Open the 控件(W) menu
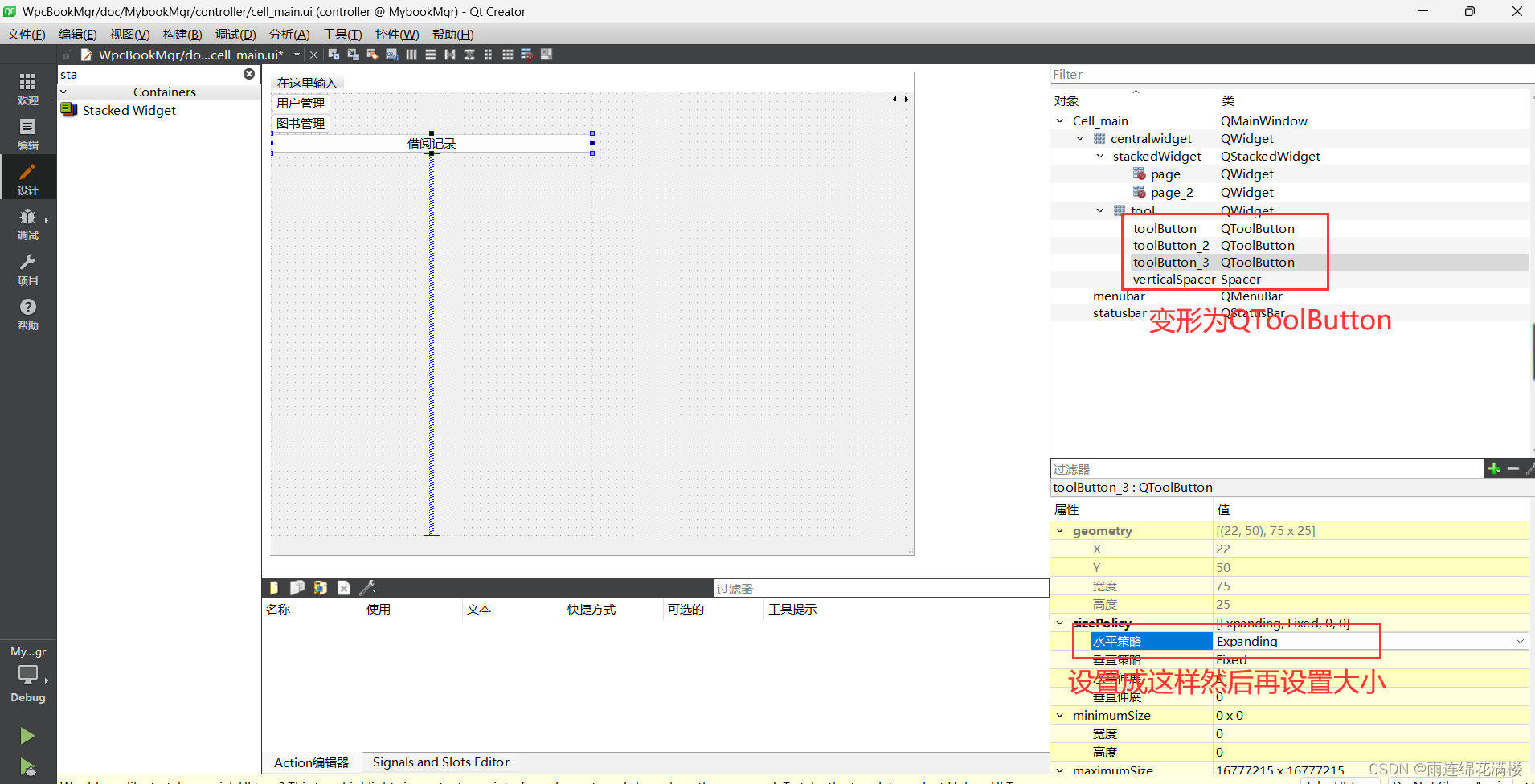The width and height of the screenshot is (1535, 784). 397,34
